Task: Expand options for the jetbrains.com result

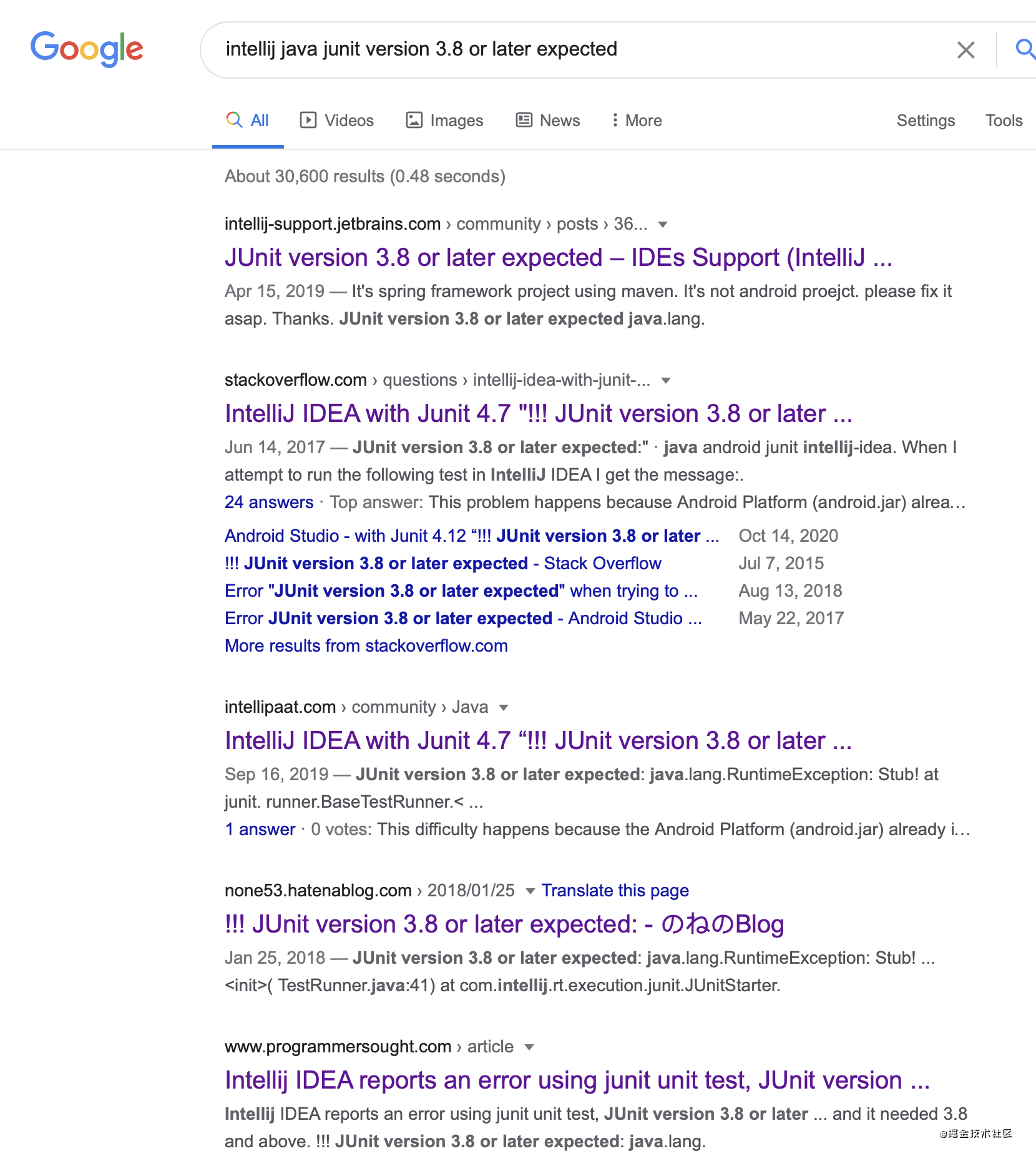Action: tap(663, 224)
